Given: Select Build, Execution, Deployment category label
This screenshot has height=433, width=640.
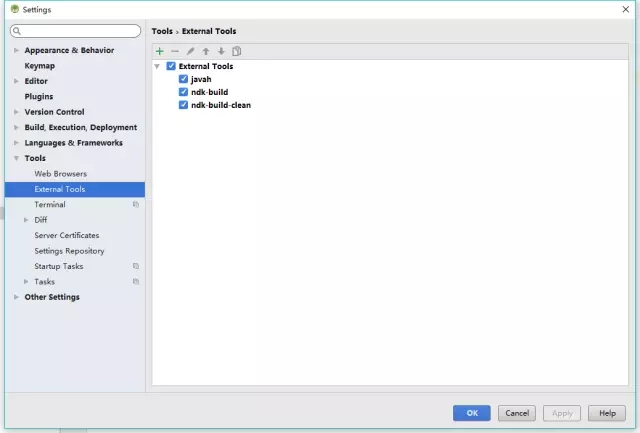Looking at the screenshot, I should (x=81, y=127).
